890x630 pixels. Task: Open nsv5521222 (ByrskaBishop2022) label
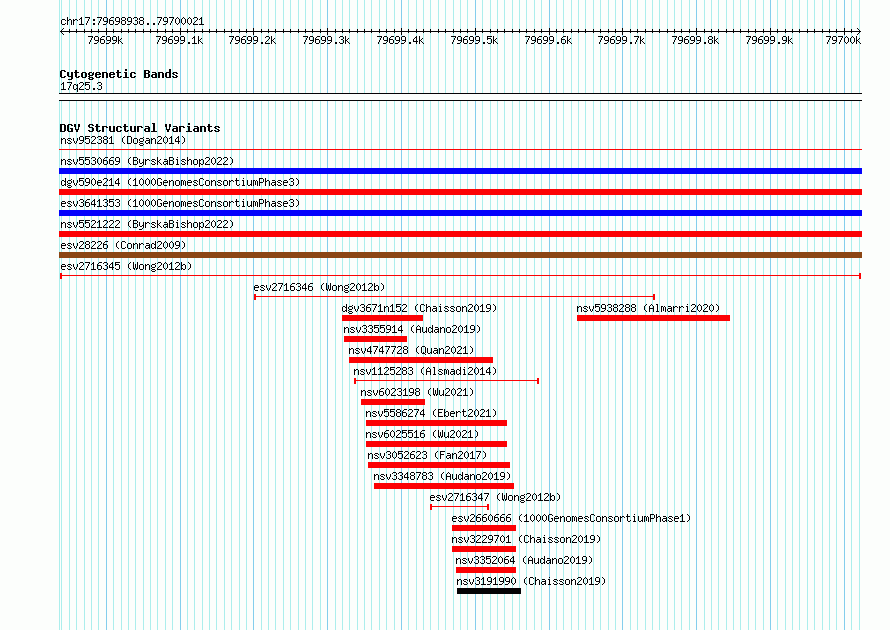[147, 224]
